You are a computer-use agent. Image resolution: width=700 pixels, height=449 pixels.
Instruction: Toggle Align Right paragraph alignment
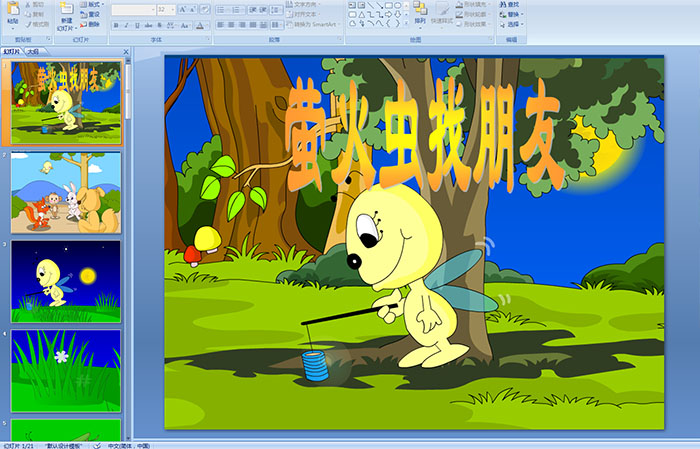pyautogui.click(x=242, y=25)
